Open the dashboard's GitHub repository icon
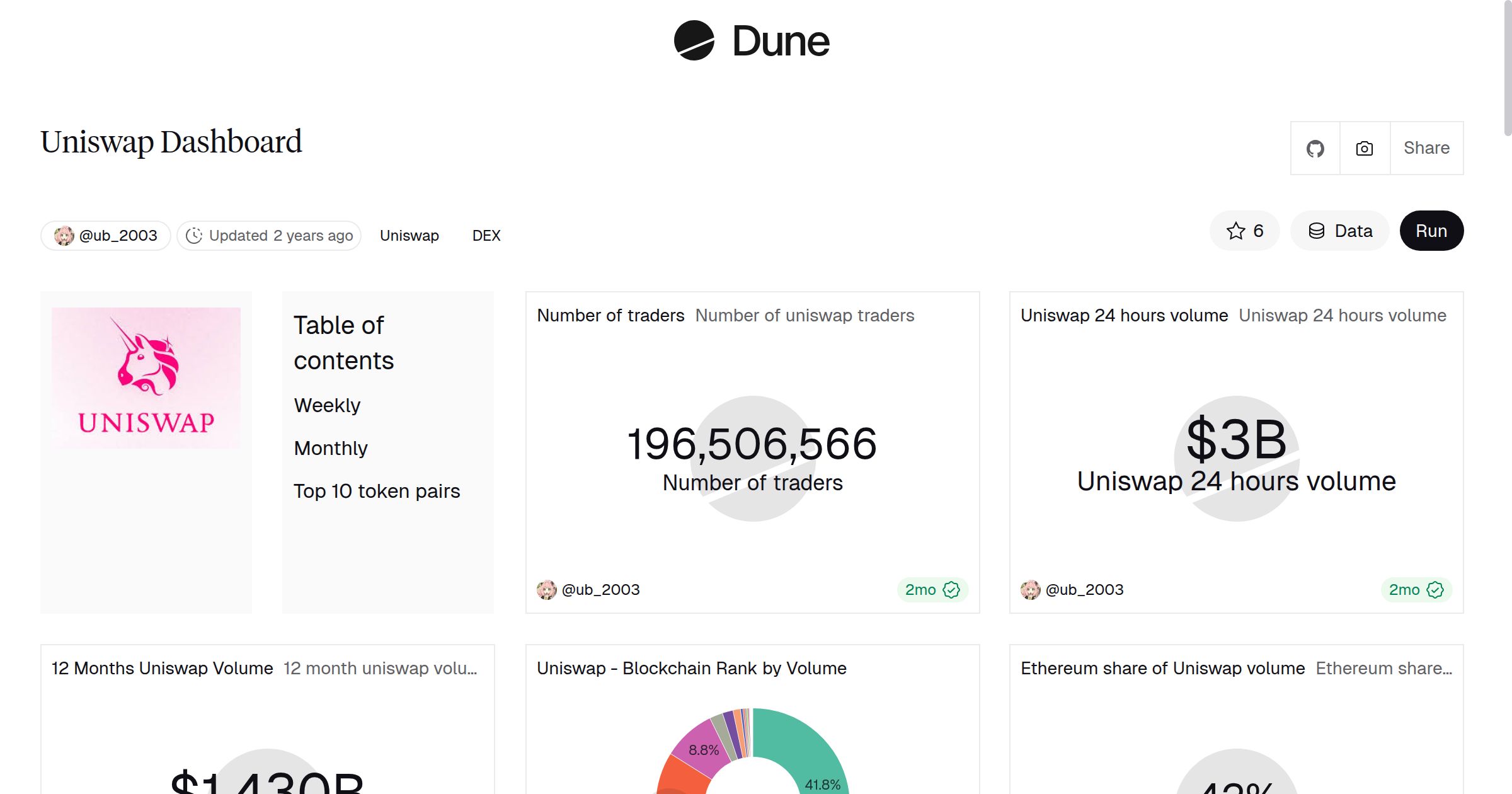 click(x=1315, y=148)
